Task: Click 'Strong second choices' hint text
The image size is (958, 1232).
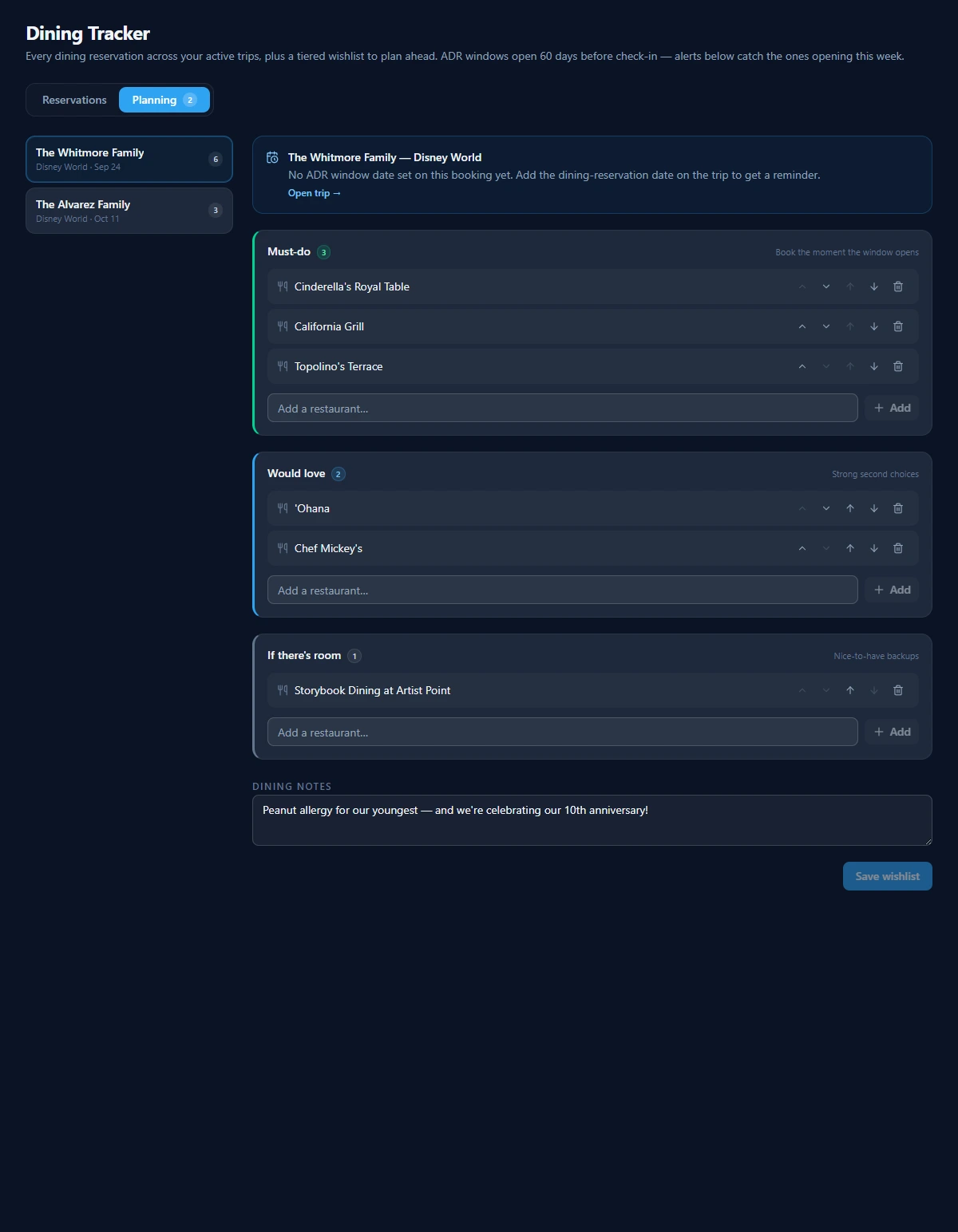Action: 875,474
